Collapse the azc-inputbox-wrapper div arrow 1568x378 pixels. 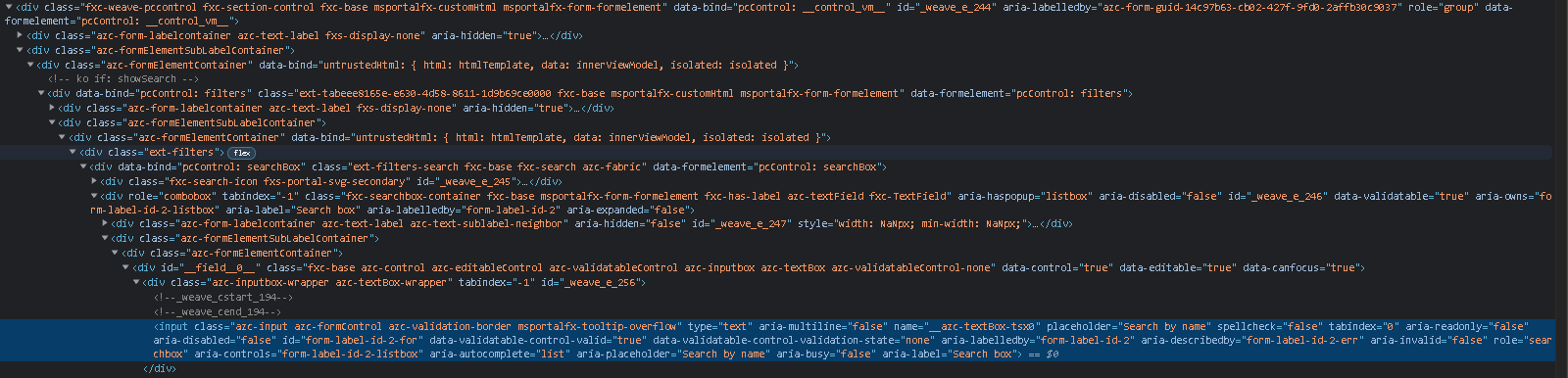(136, 283)
